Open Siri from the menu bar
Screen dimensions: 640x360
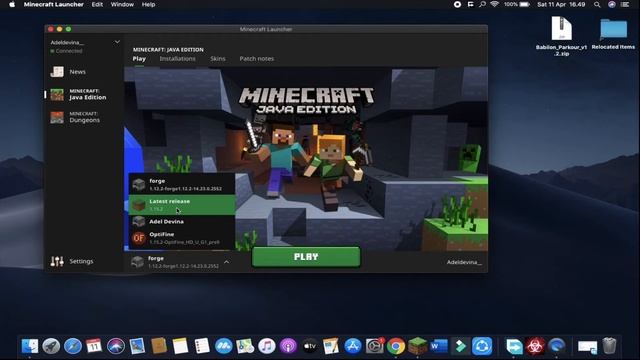pyautogui.click(x=611, y=4)
